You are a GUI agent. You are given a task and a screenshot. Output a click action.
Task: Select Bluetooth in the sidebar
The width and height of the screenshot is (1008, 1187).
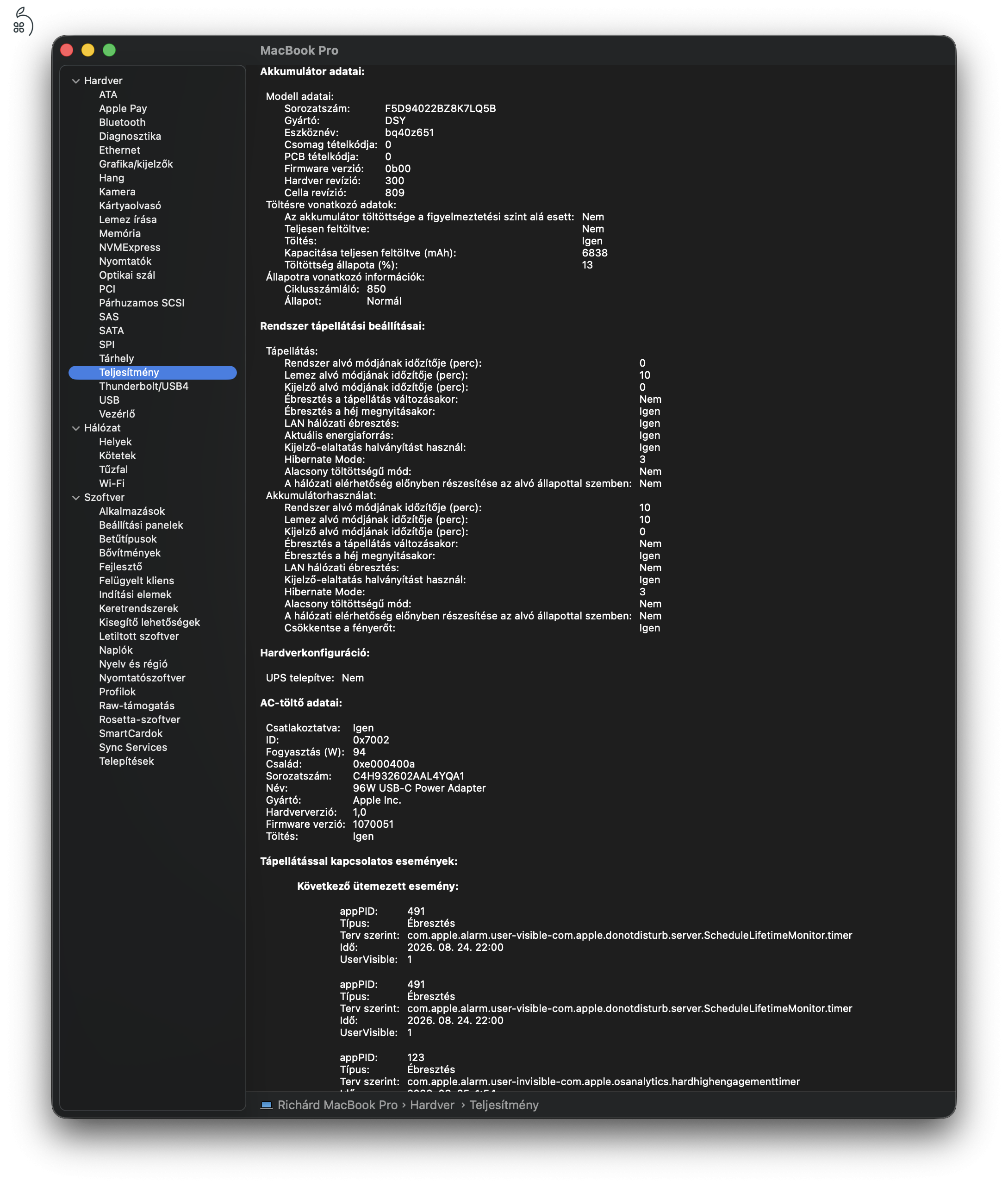(x=122, y=122)
